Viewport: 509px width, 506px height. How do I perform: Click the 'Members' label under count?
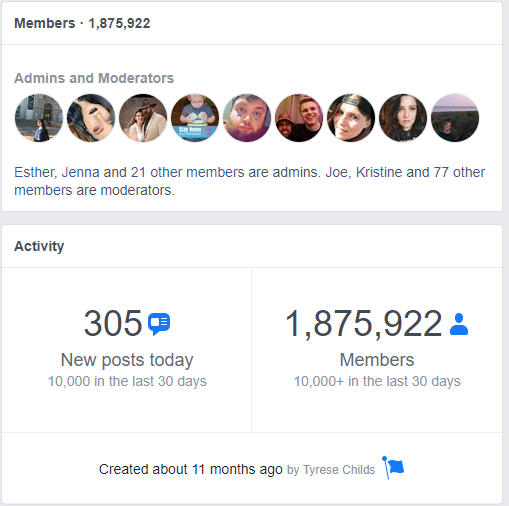377,360
